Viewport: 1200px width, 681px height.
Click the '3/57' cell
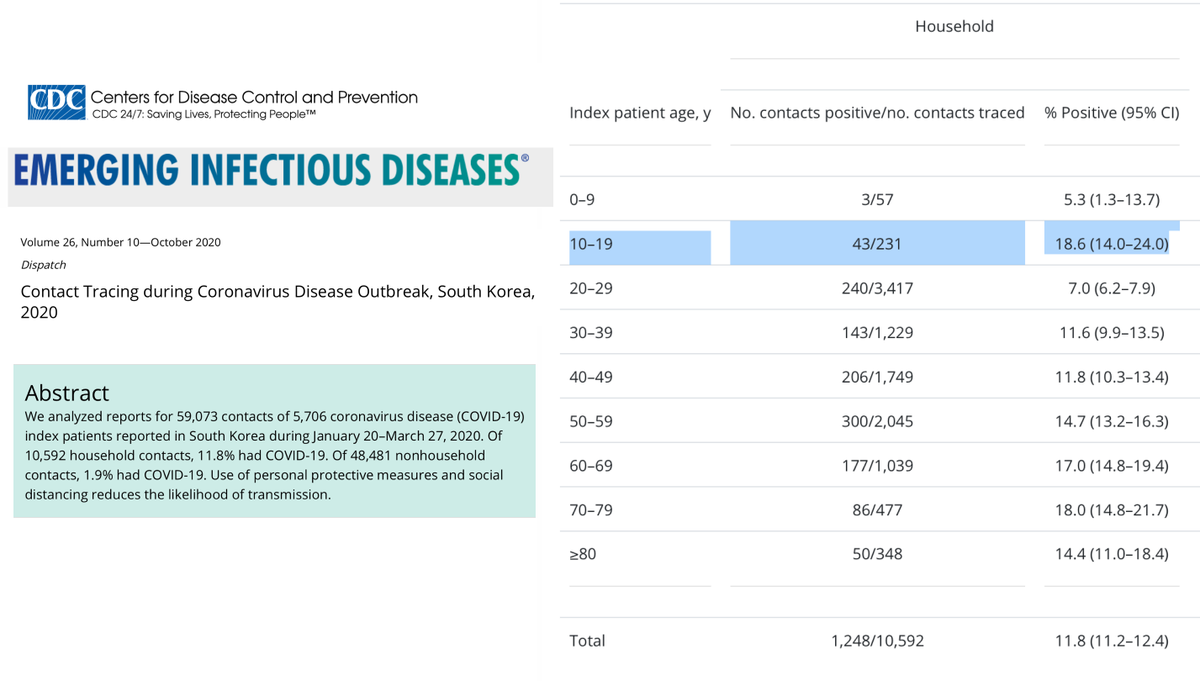tap(877, 200)
